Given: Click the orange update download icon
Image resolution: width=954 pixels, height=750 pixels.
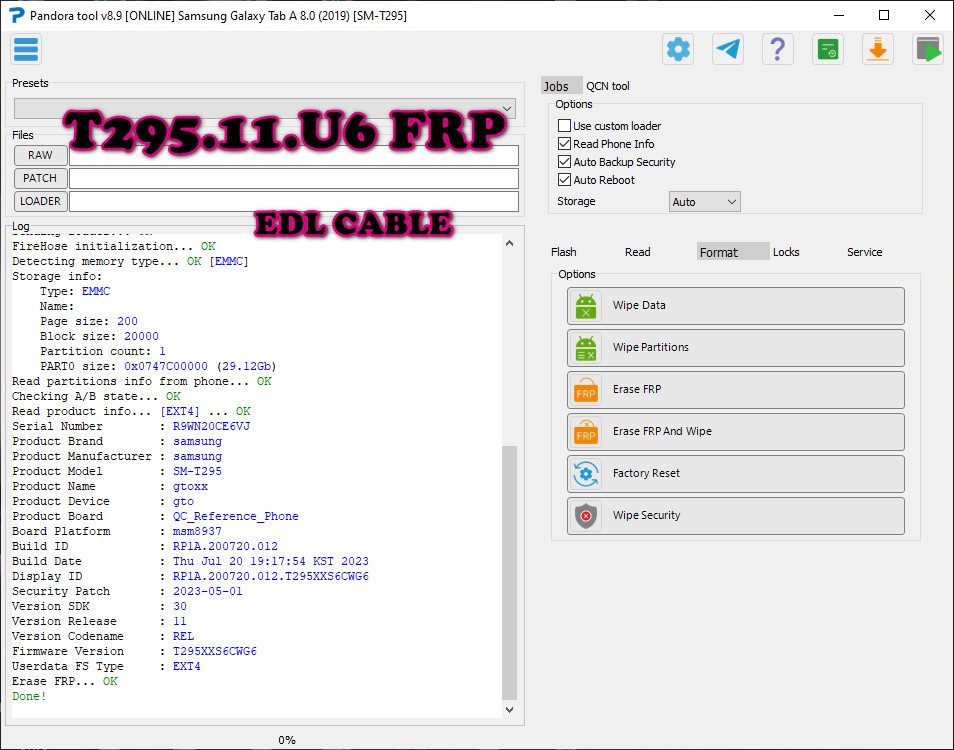Looking at the screenshot, I should [x=877, y=48].
